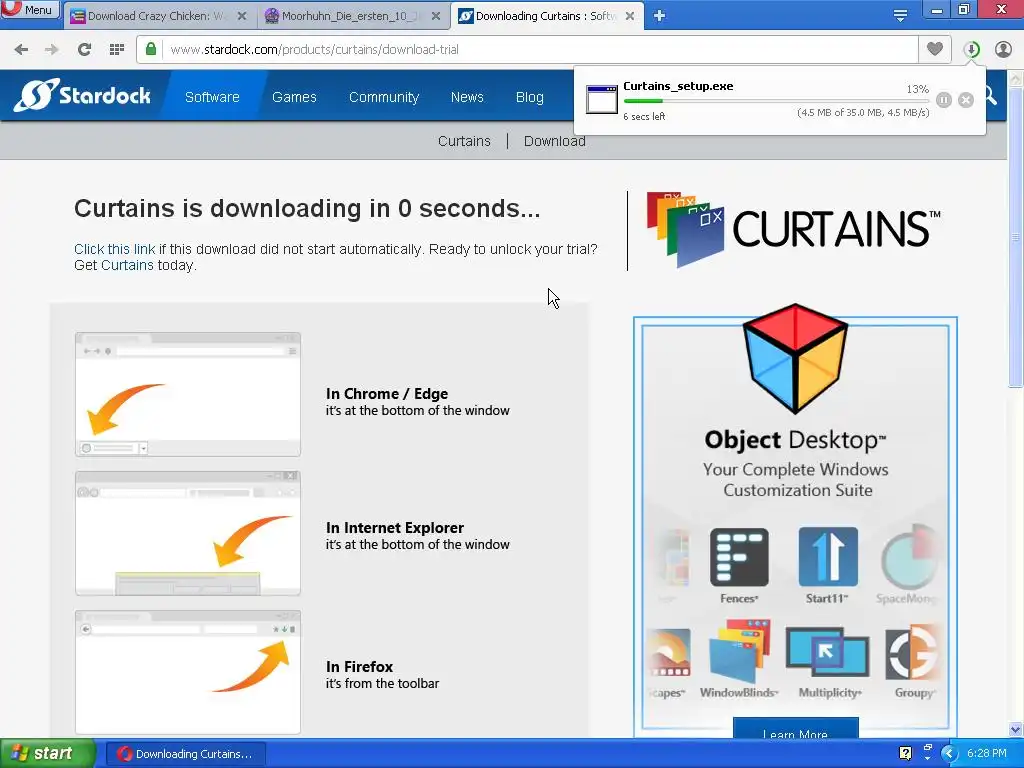
Task: Click the green padlock security icon
Action: (x=151, y=49)
